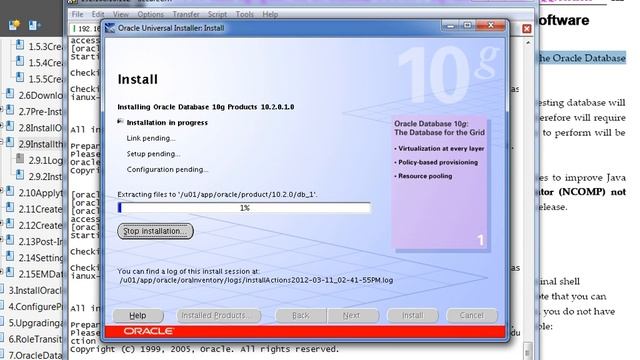Click the bookmark icon for 2.9.2Inst
The width and height of the screenshot is (640, 360).
click(19, 175)
